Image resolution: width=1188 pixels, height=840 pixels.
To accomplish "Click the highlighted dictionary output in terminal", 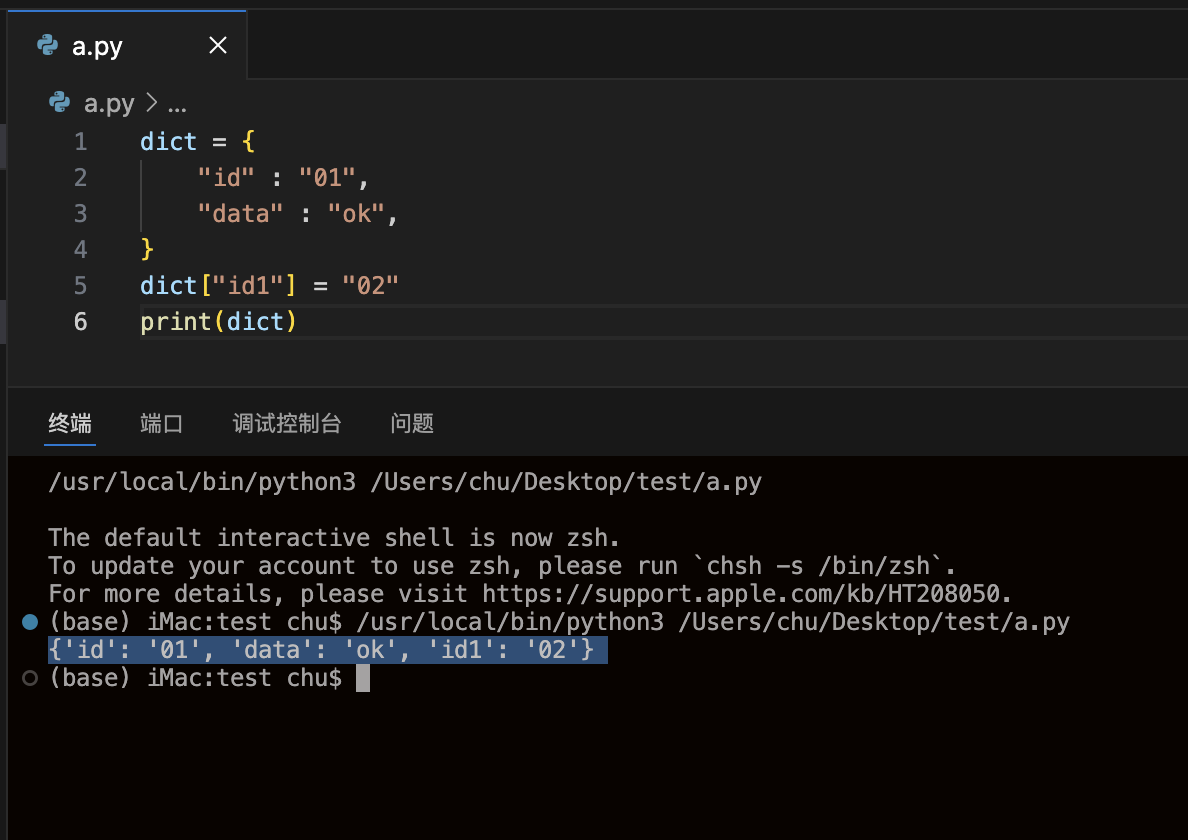I will click(x=327, y=651).
